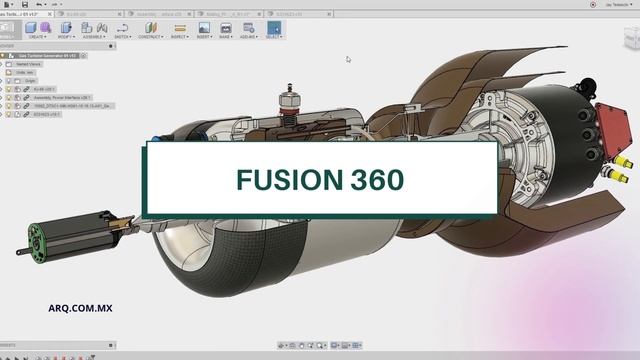Click the Sketch tool icon

(x=122, y=28)
